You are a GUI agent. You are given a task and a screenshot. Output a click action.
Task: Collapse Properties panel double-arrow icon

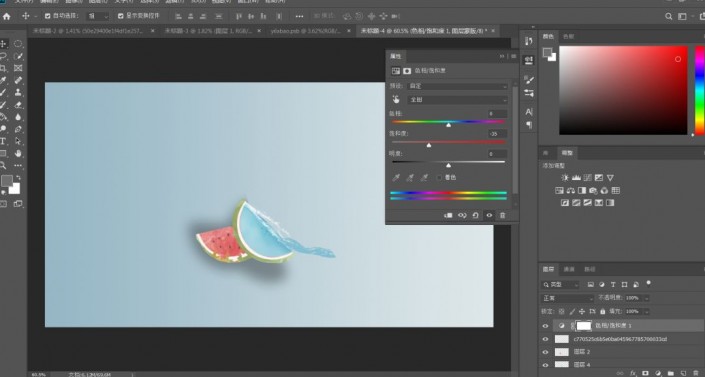502,56
